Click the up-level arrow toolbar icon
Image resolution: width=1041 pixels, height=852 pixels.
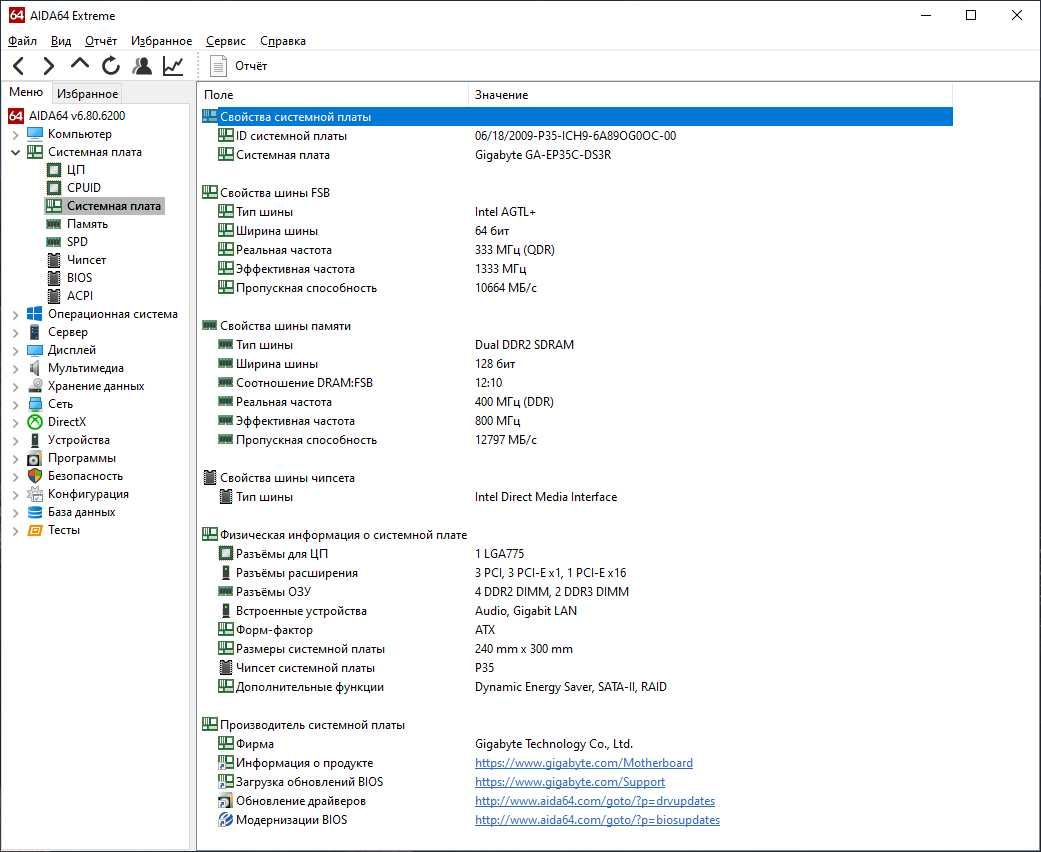80,64
